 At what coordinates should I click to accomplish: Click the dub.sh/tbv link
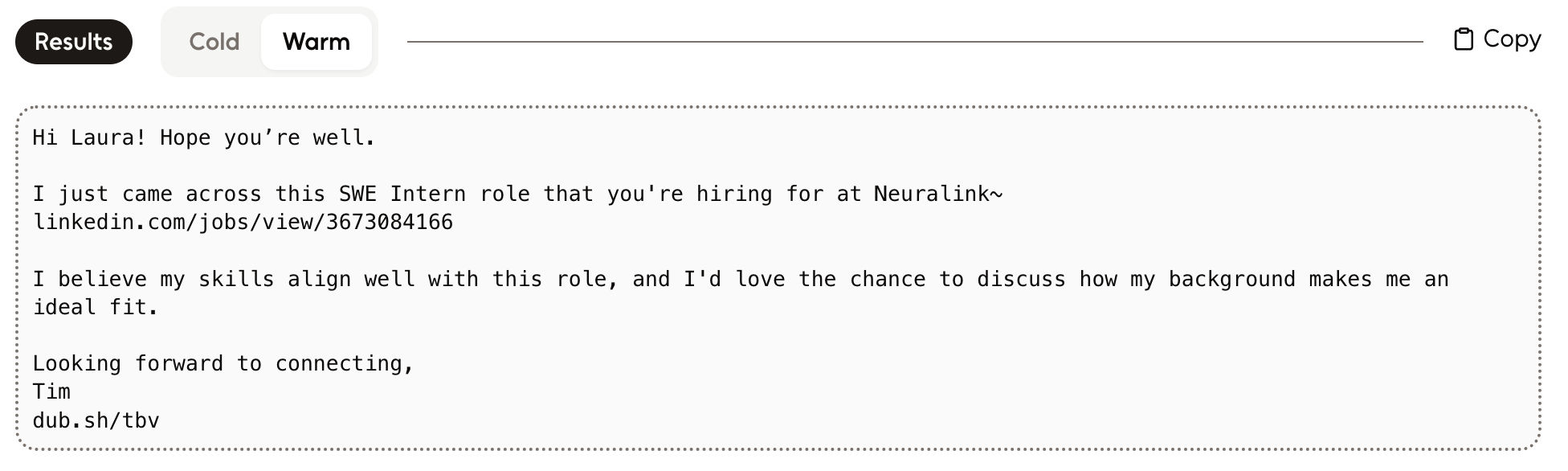[x=96, y=420]
